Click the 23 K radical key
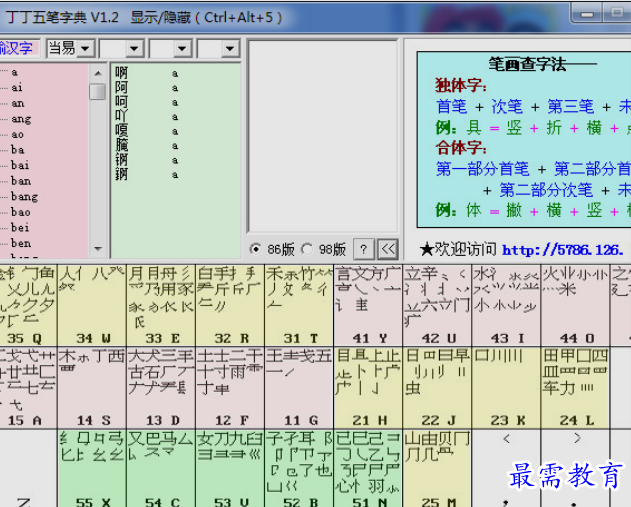Image resolution: width=631 pixels, height=507 pixels. coord(506,387)
